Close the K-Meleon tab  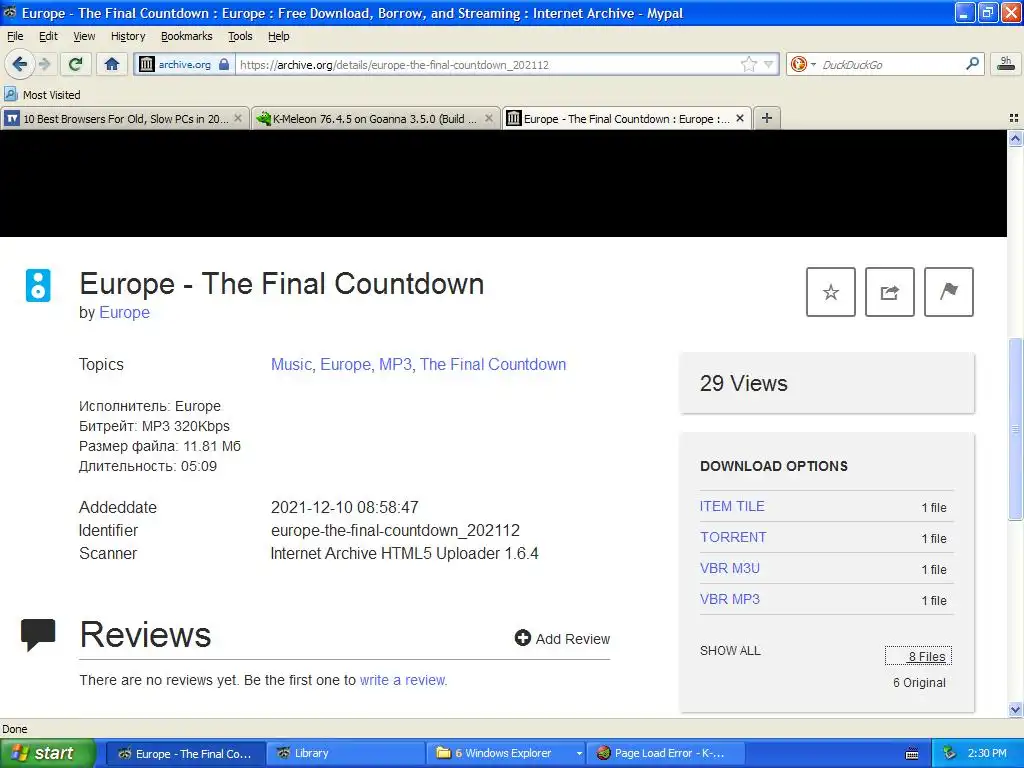pos(488,118)
